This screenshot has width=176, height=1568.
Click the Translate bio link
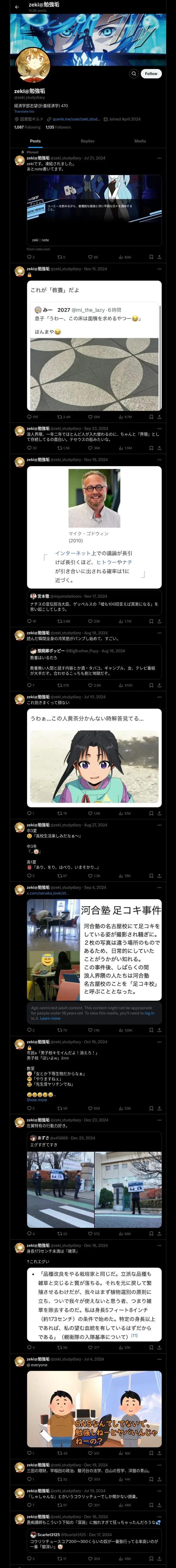pos(24,111)
